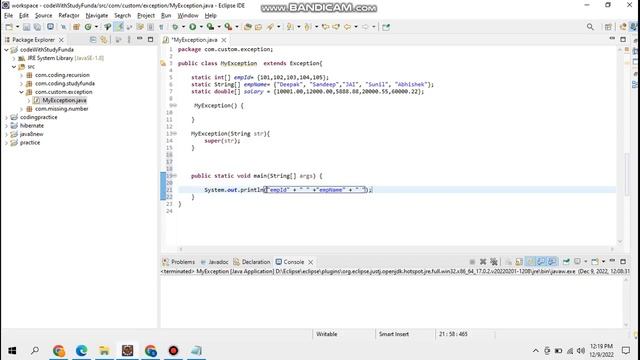Toggle Show Console on Standard Error change
Viewport: 640px width, 360px height.
[x=552, y=262]
